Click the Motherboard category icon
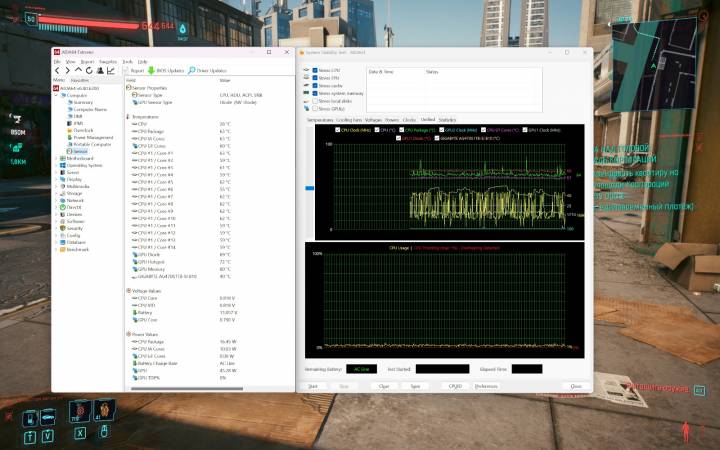The width and height of the screenshot is (720, 450). pos(63,158)
